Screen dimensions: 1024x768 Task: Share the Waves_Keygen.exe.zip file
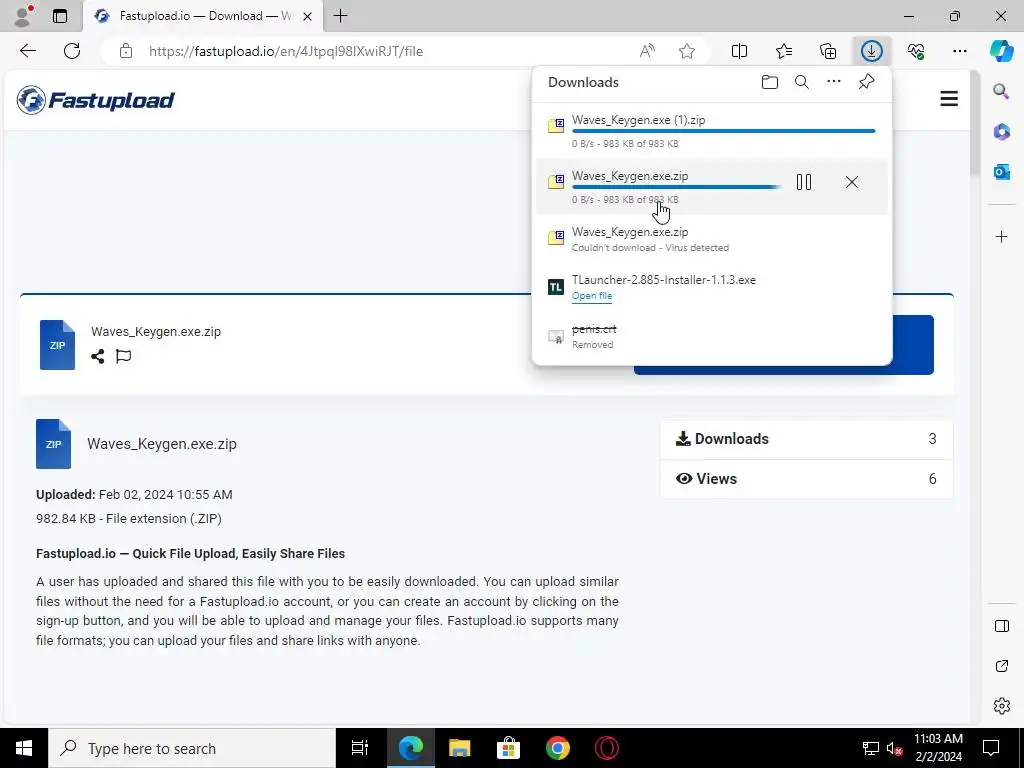coord(98,356)
